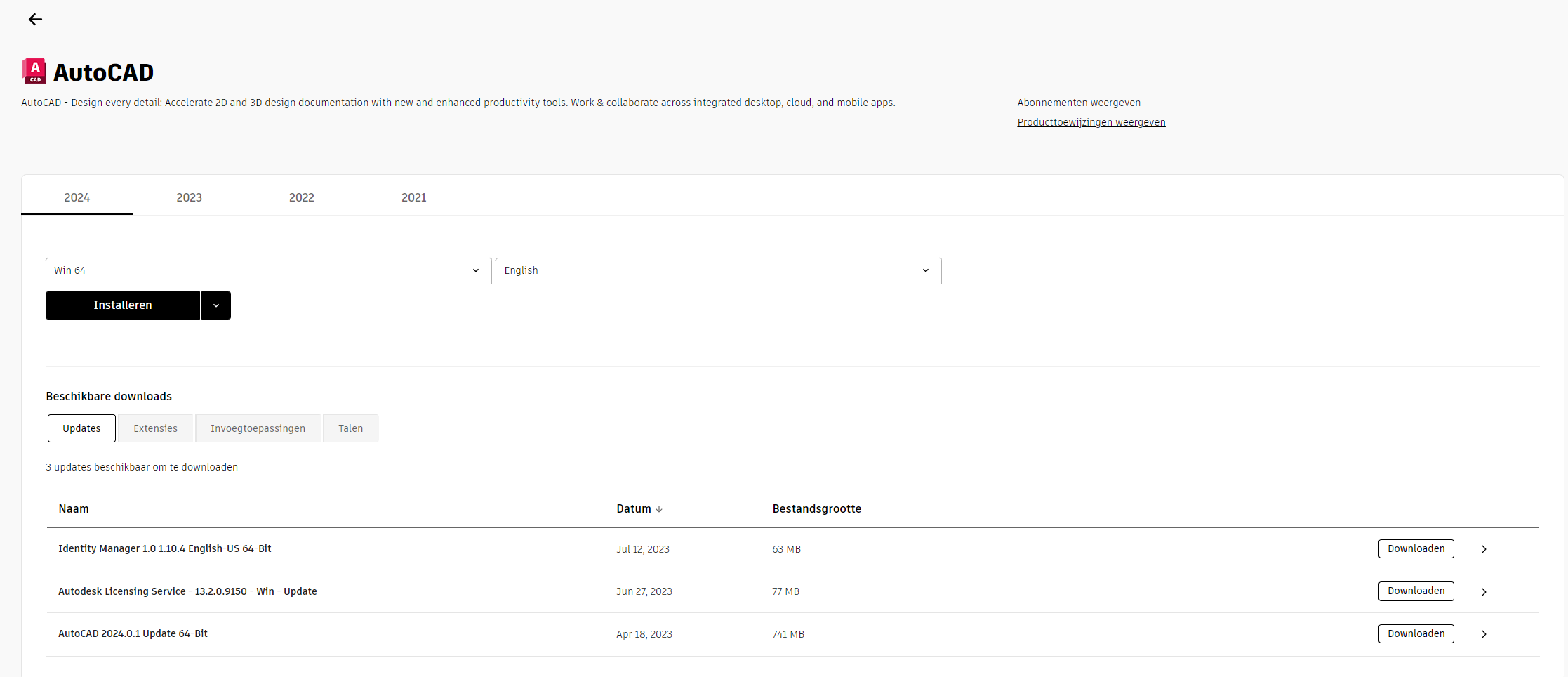1568x677 pixels.
Task: Click the back arrow icon
Action: (x=35, y=20)
